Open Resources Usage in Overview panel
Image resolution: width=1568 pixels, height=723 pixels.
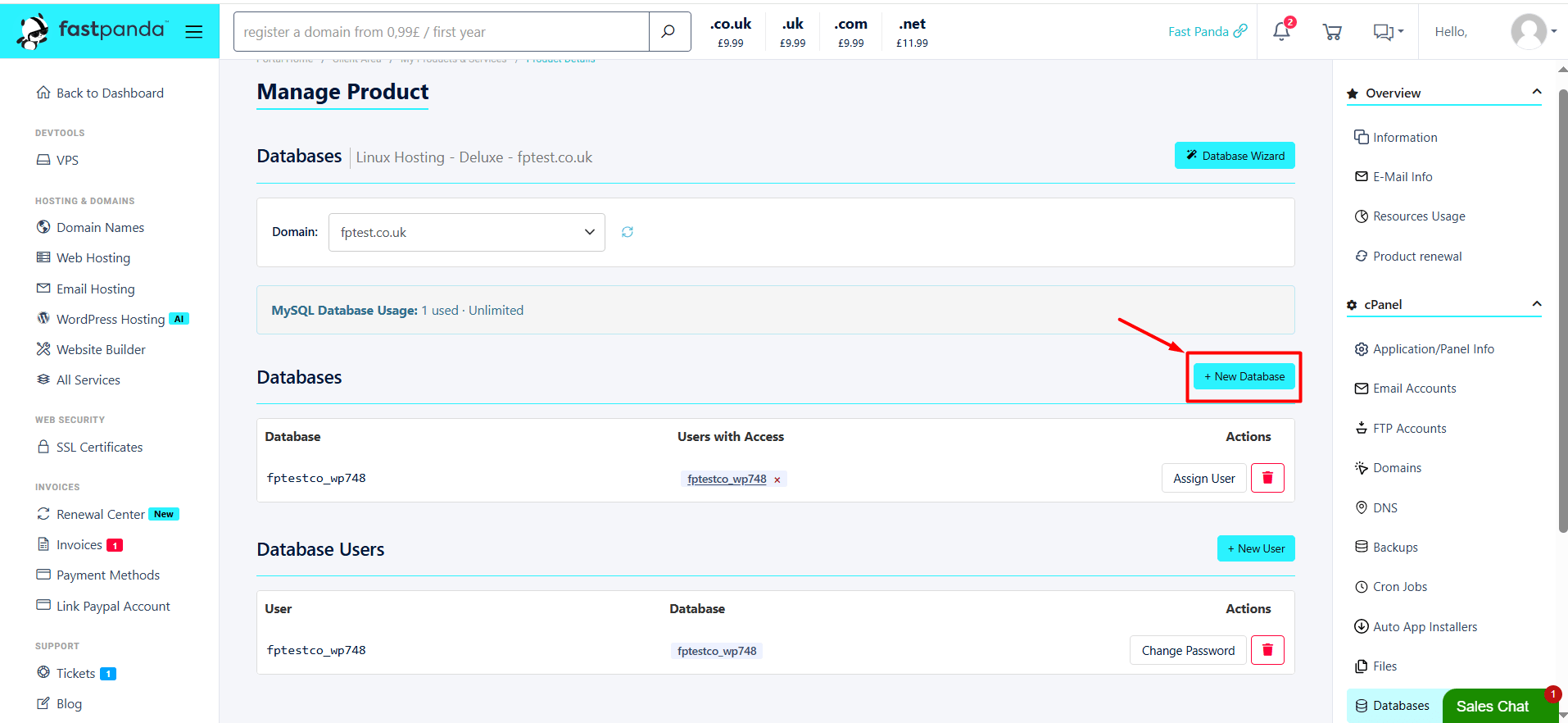tap(1410, 216)
